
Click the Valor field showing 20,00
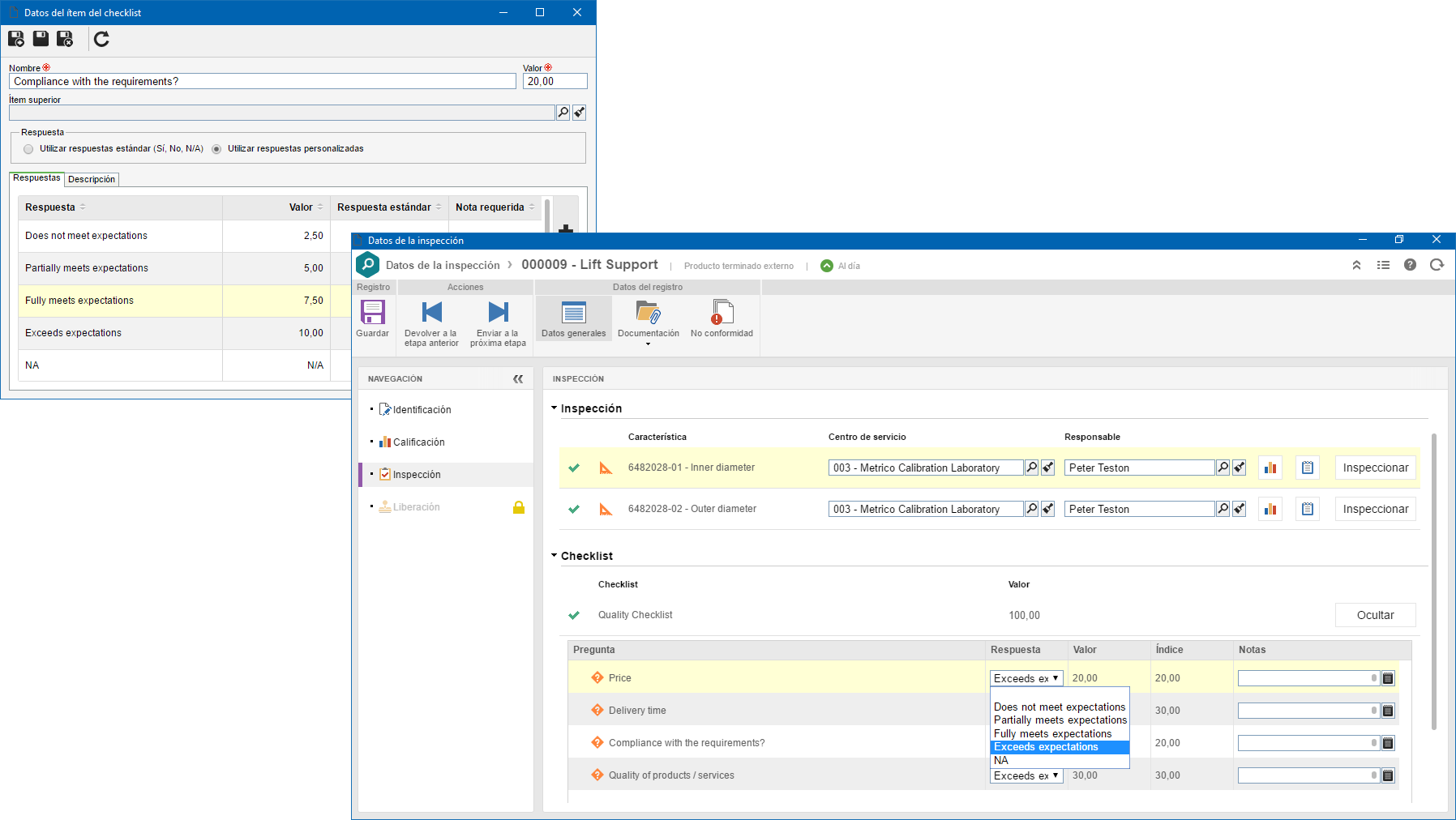[x=555, y=82]
